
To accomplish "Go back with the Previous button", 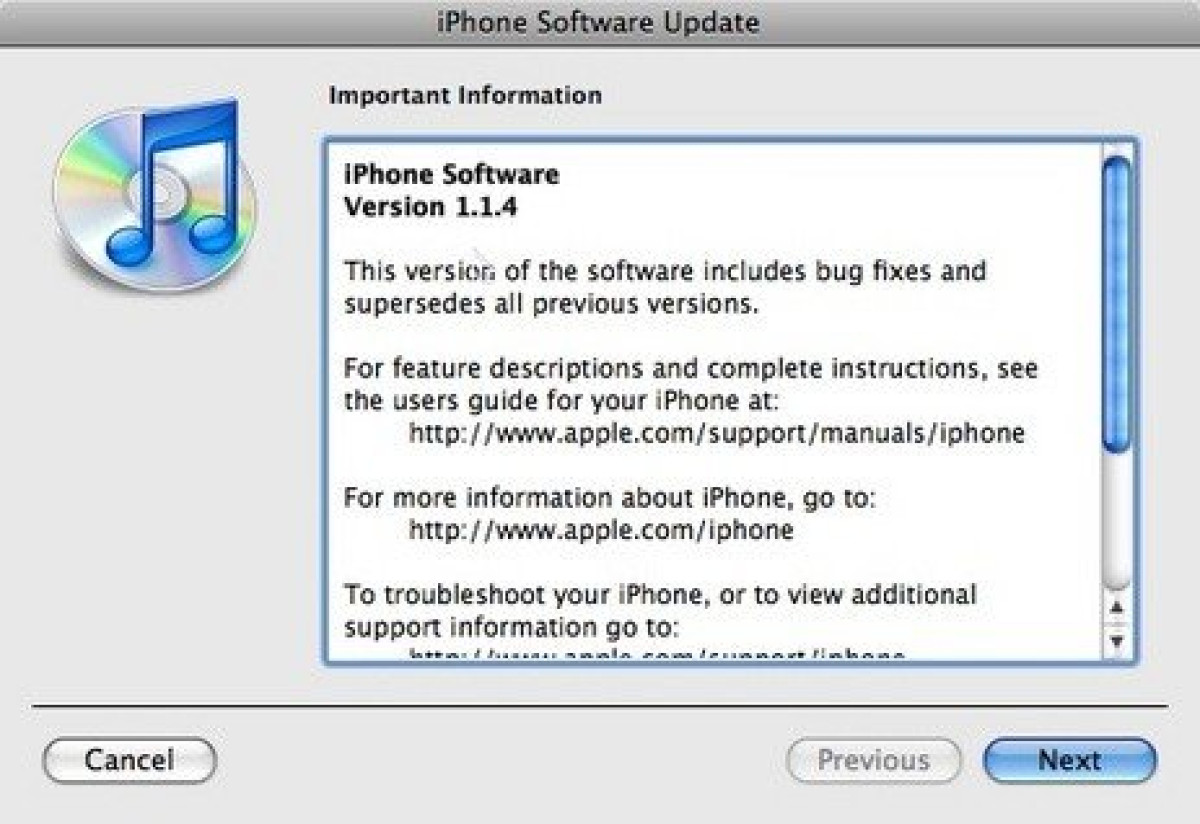I will click(x=873, y=760).
